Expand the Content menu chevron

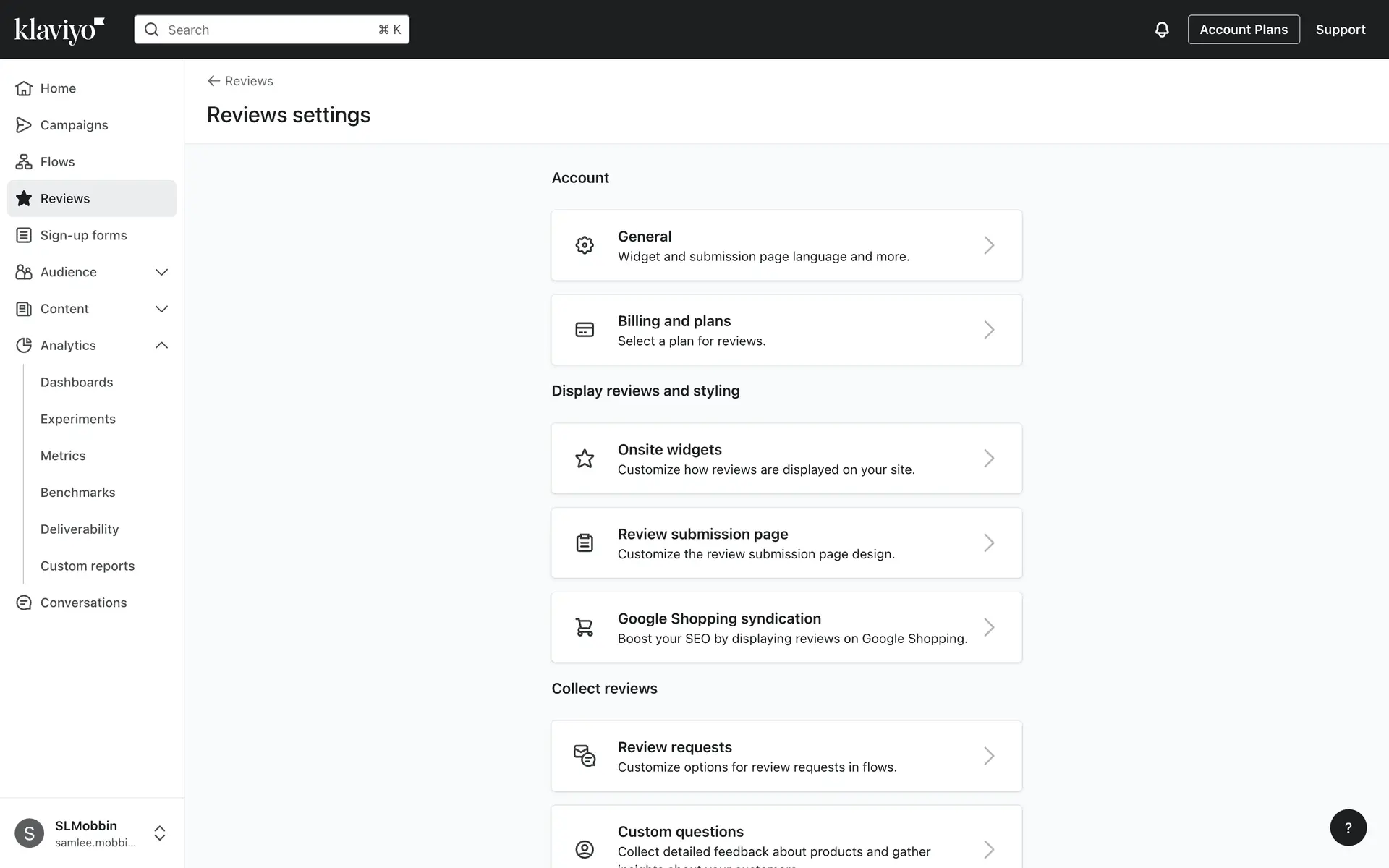pyautogui.click(x=161, y=309)
